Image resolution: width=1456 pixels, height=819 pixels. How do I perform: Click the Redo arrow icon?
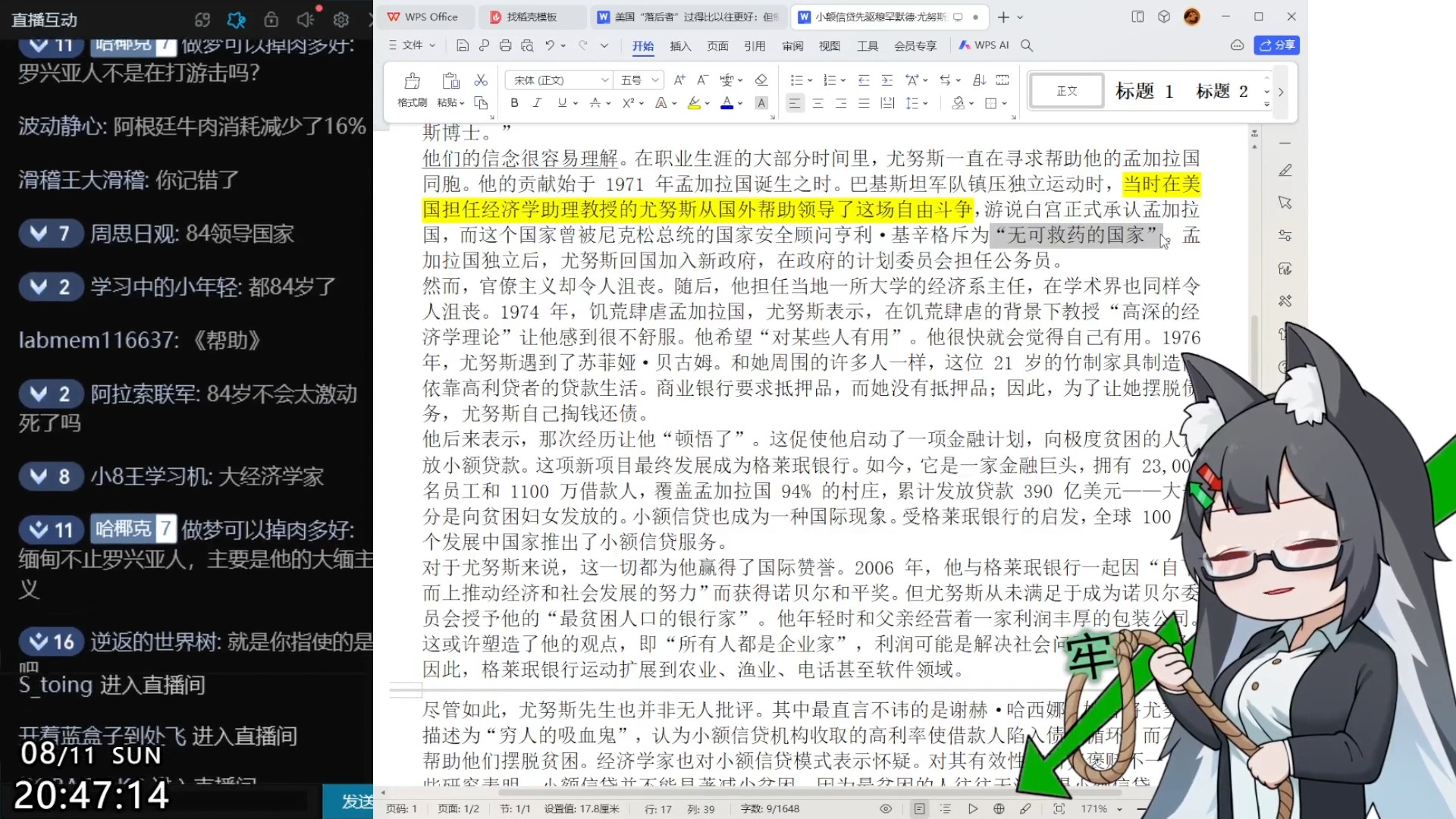[582, 45]
